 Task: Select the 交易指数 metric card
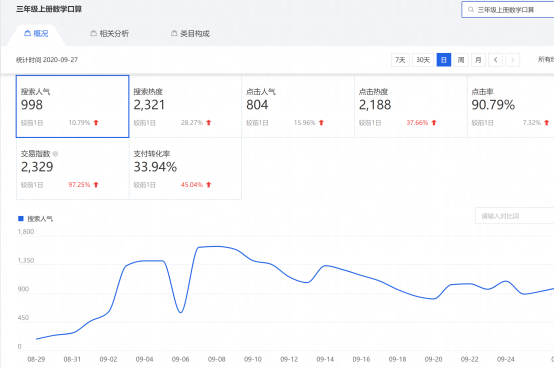coord(72,168)
